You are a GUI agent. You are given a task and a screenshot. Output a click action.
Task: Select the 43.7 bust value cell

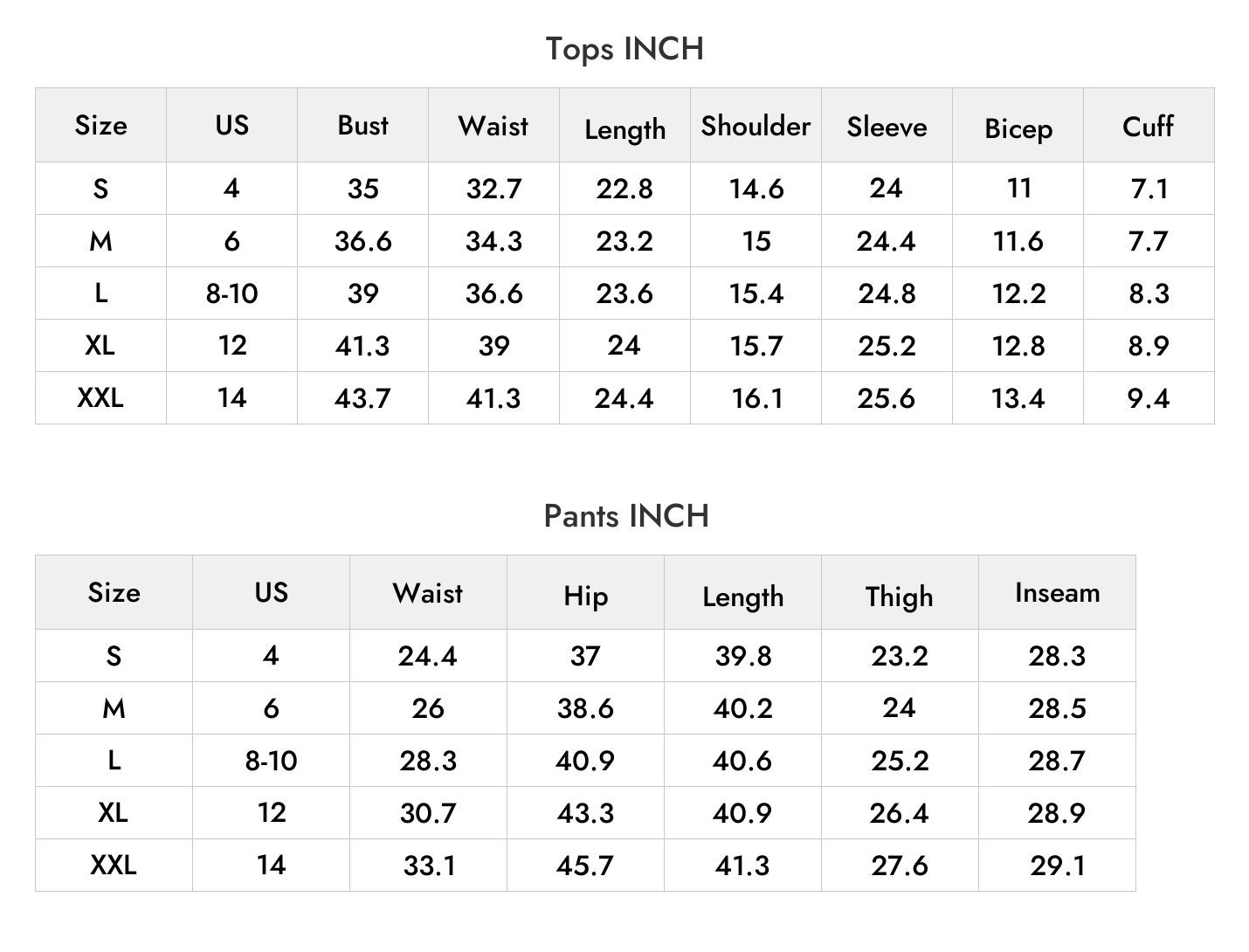362,398
